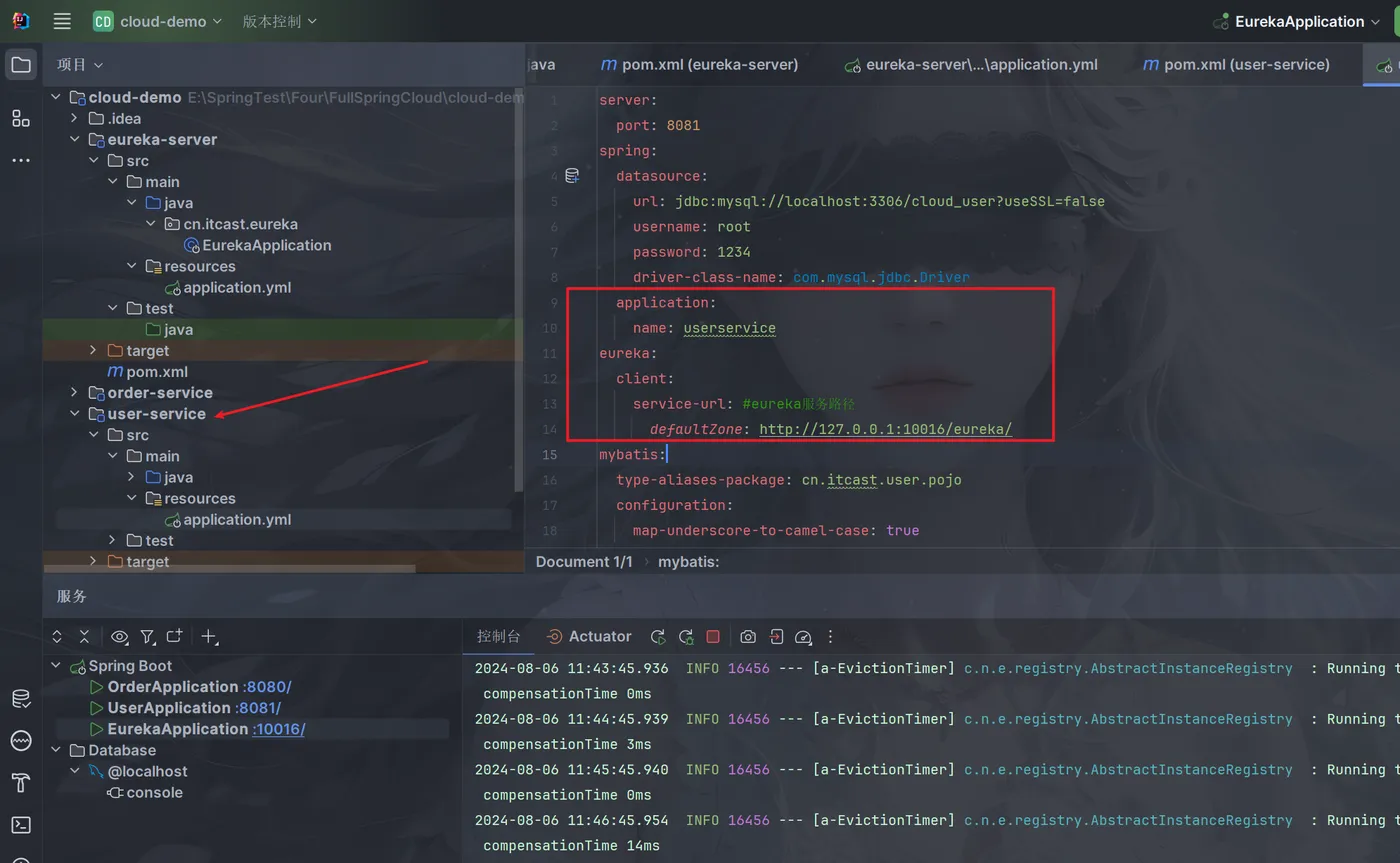1400x863 pixels.
Task: Add a new service with plus icon
Action: (209, 636)
